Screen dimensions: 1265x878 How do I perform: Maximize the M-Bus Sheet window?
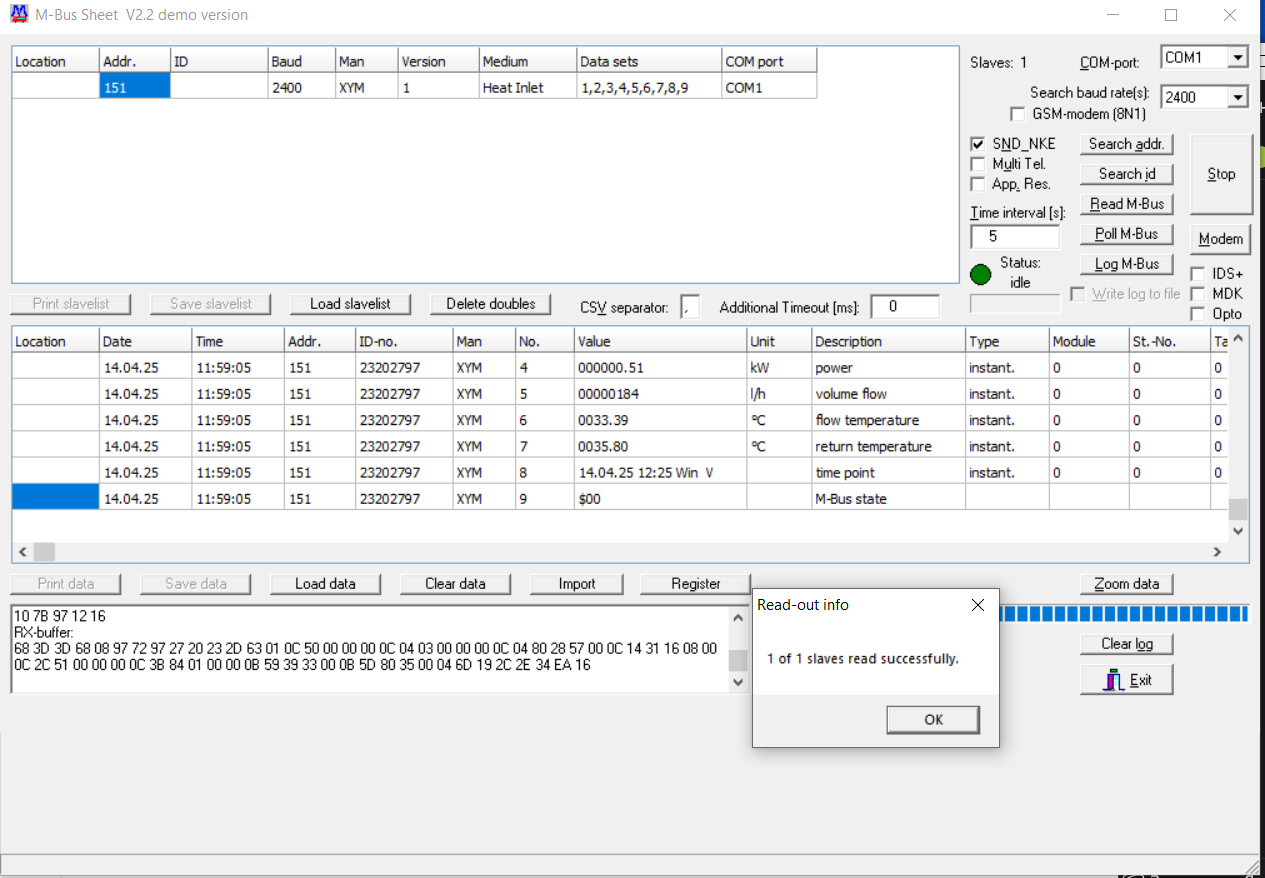coord(1171,15)
